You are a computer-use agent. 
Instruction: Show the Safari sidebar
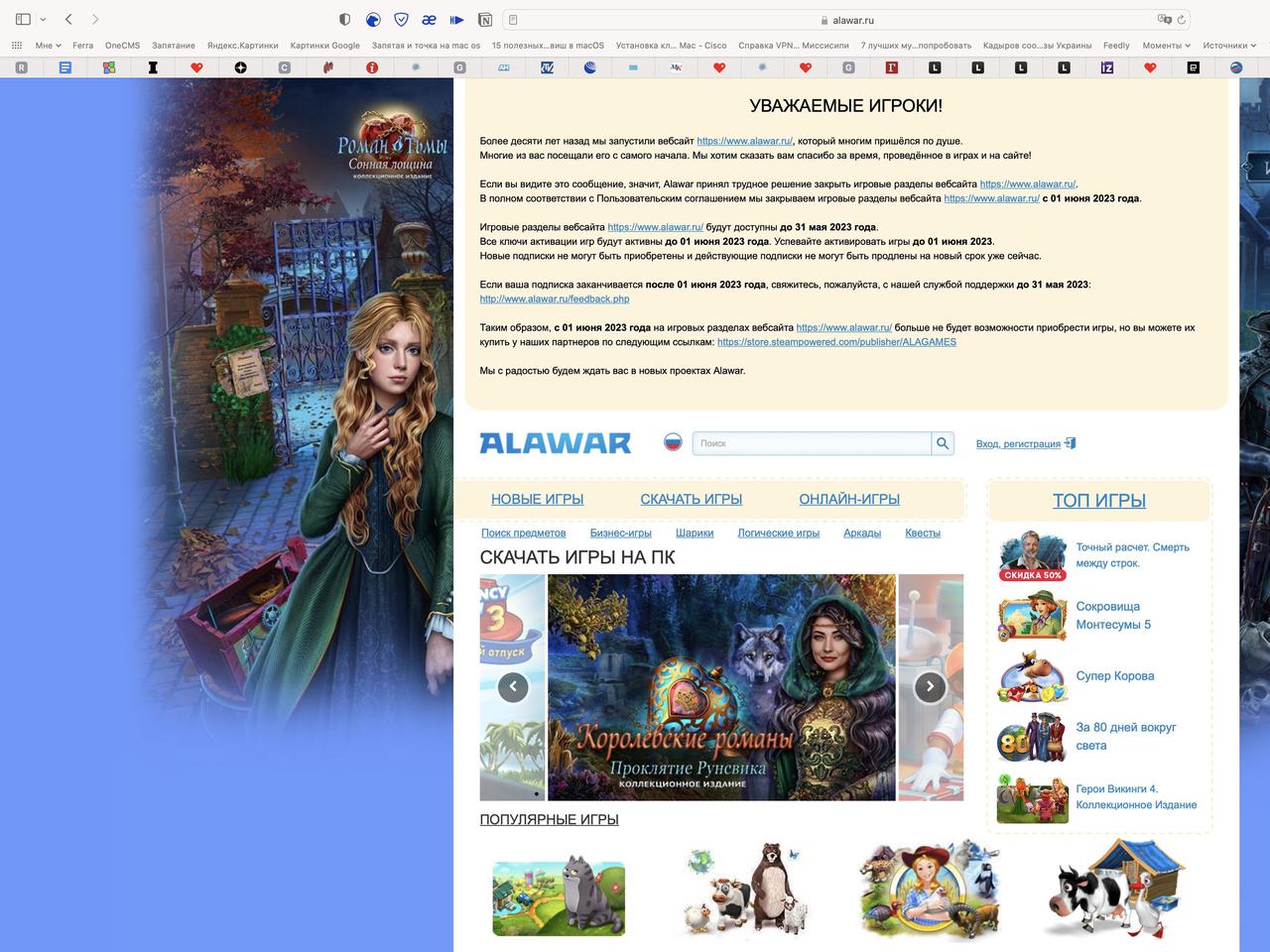(x=24, y=19)
